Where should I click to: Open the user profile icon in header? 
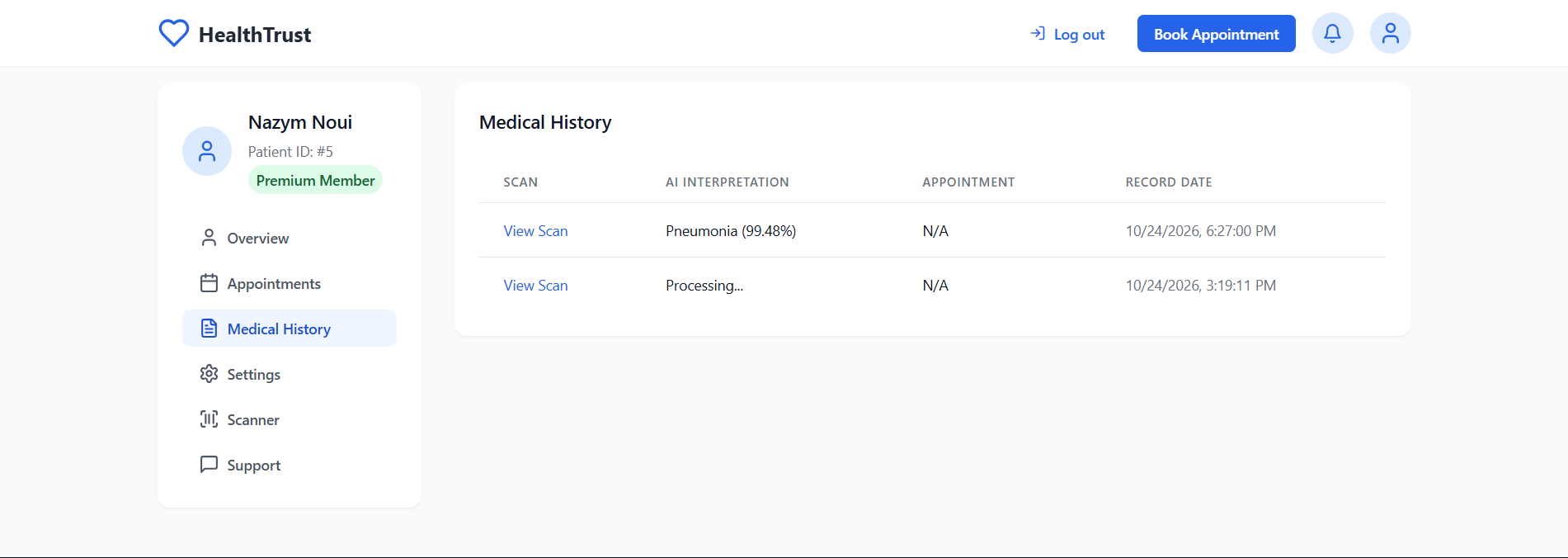[x=1390, y=34]
